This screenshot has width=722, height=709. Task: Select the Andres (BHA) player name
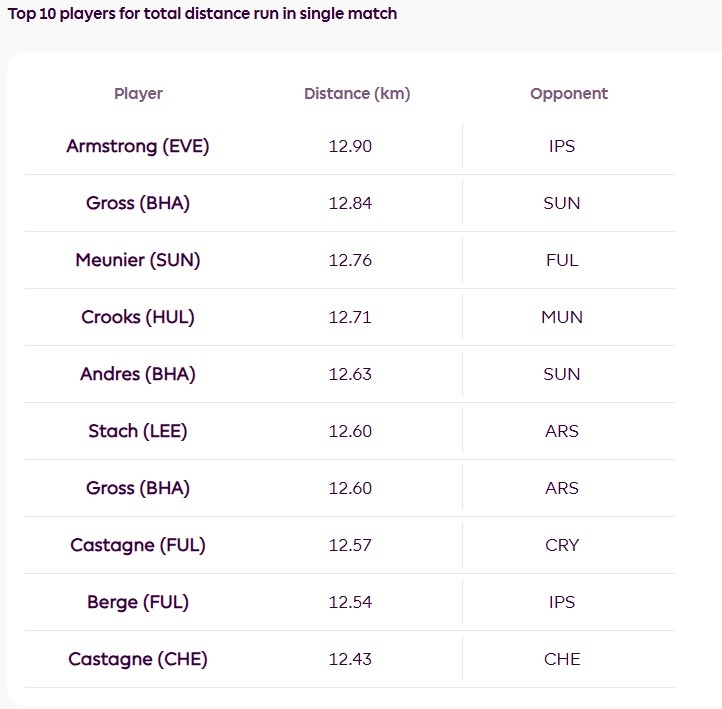pyautogui.click(x=138, y=374)
